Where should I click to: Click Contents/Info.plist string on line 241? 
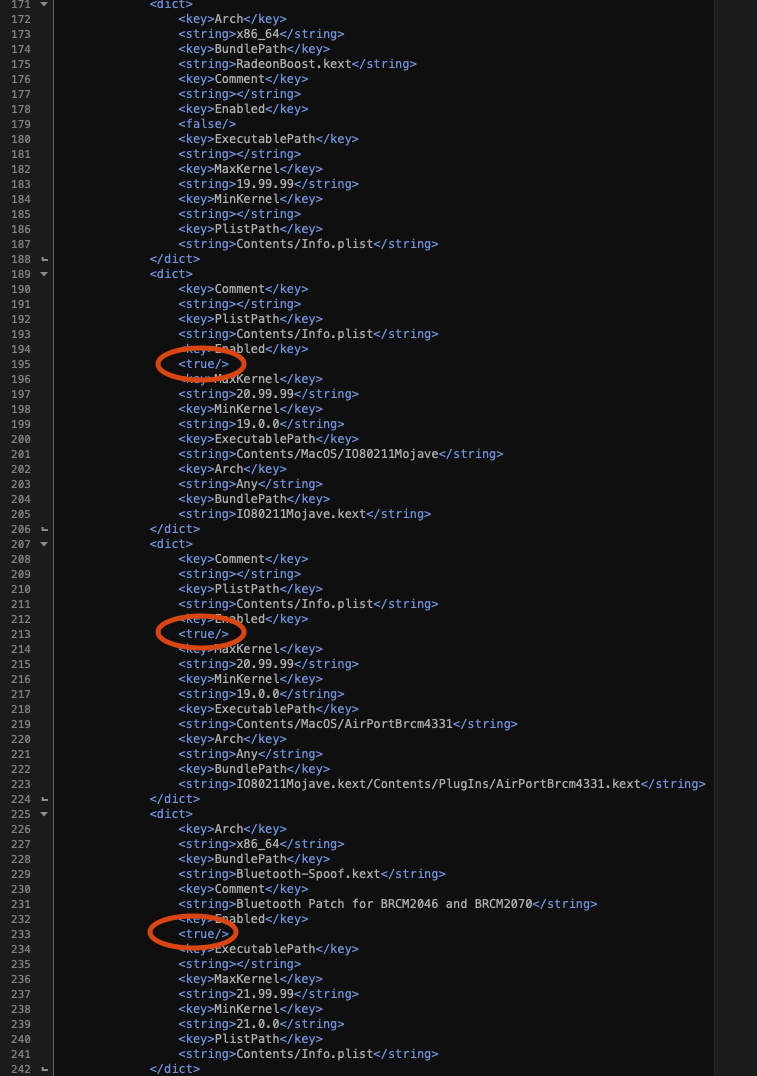click(308, 1054)
